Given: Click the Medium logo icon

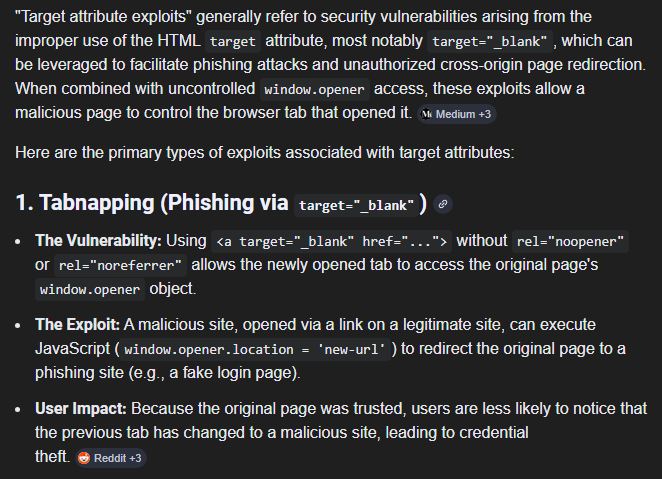Looking at the screenshot, I should click(428, 114).
